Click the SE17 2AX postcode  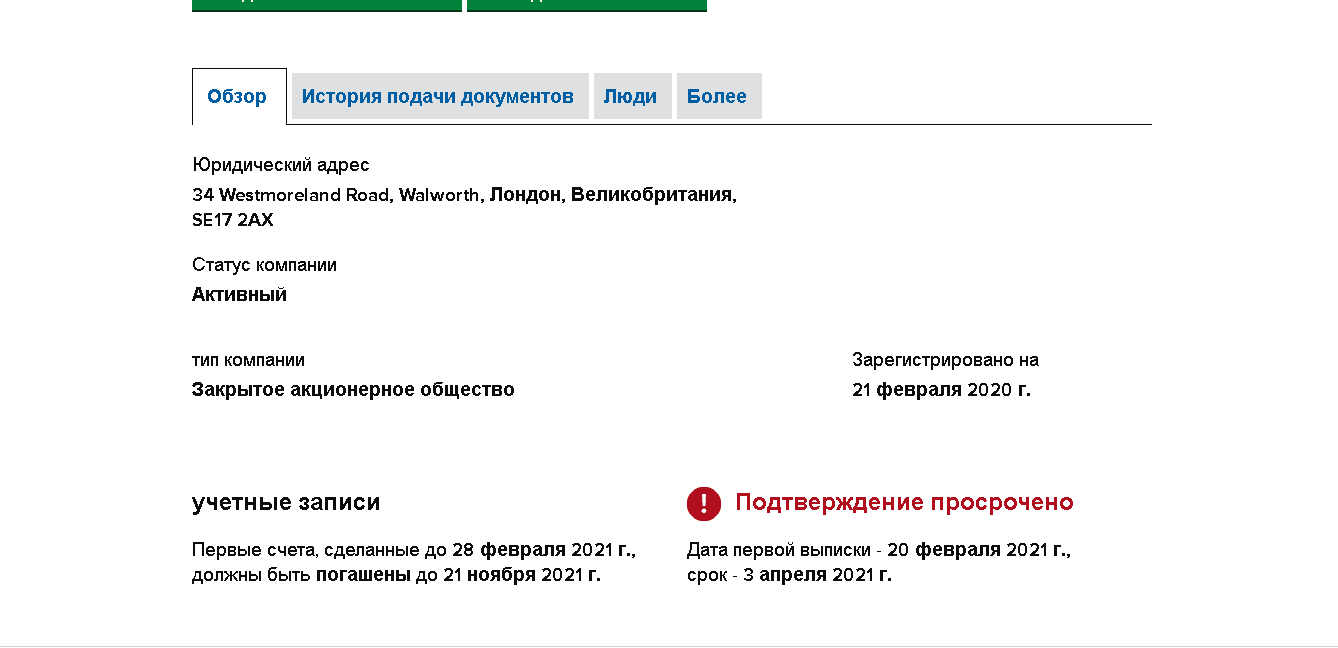[232, 220]
